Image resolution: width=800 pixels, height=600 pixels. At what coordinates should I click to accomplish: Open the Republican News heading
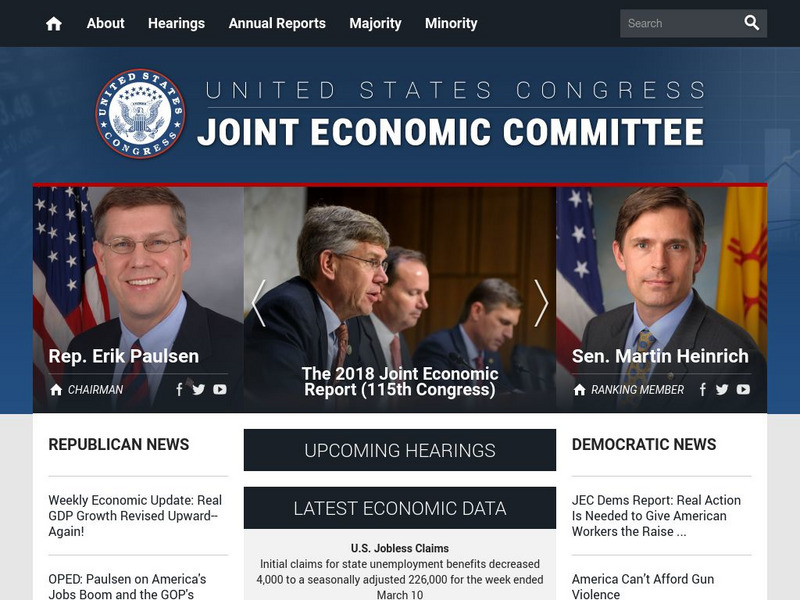click(x=119, y=444)
